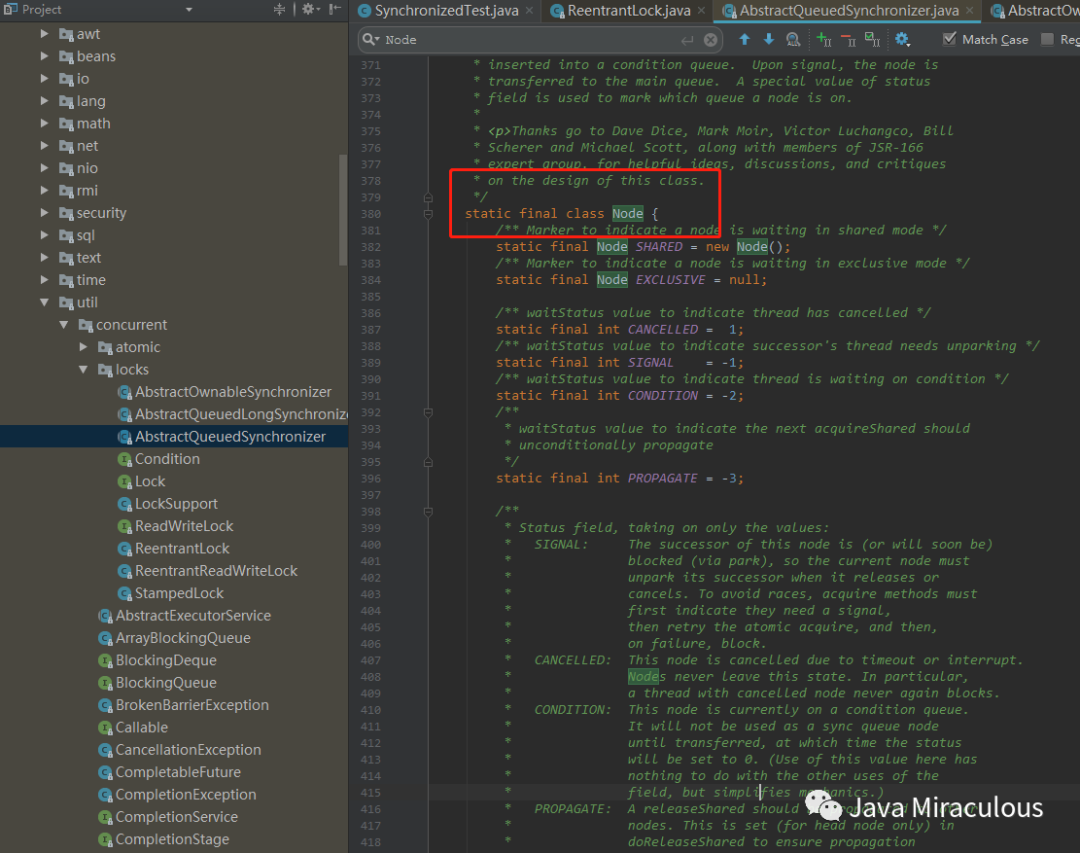The image size is (1080, 853).
Task: Open the ReadWriteLock interface
Action: pos(184,526)
